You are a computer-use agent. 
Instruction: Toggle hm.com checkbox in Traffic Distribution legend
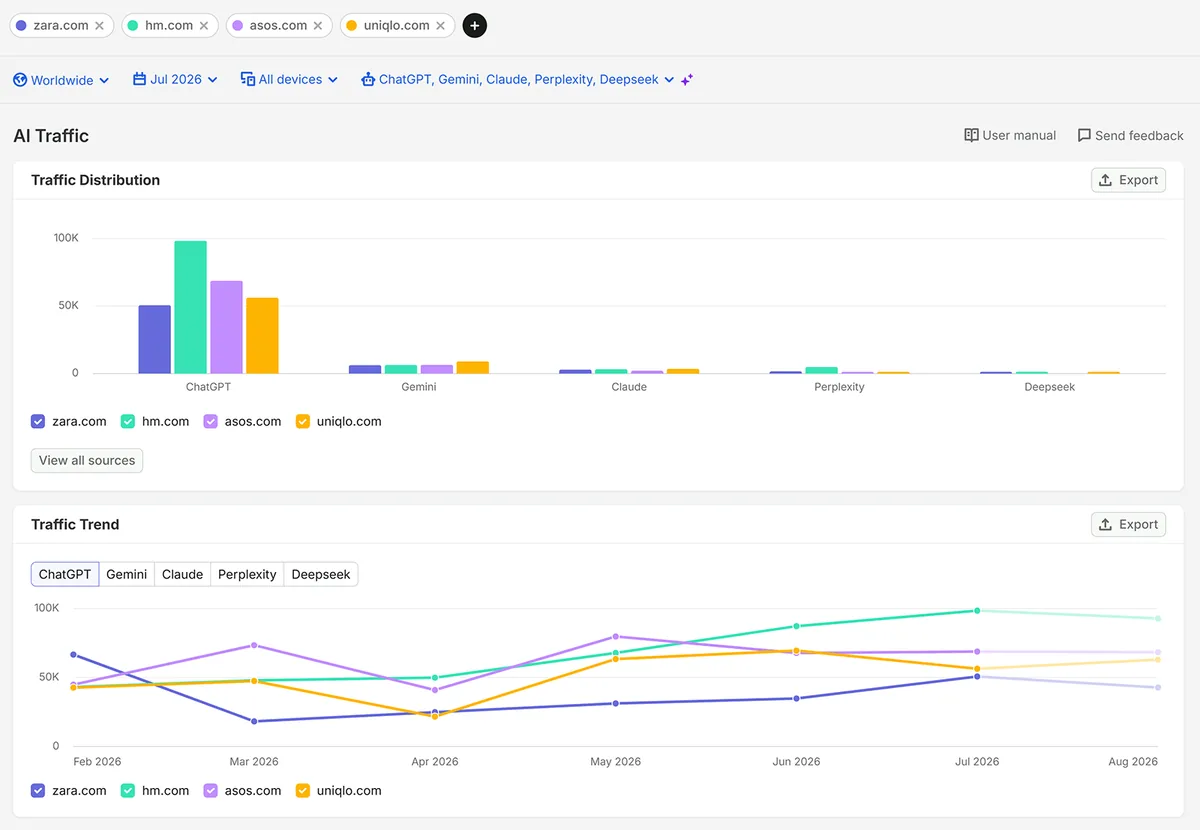click(128, 422)
